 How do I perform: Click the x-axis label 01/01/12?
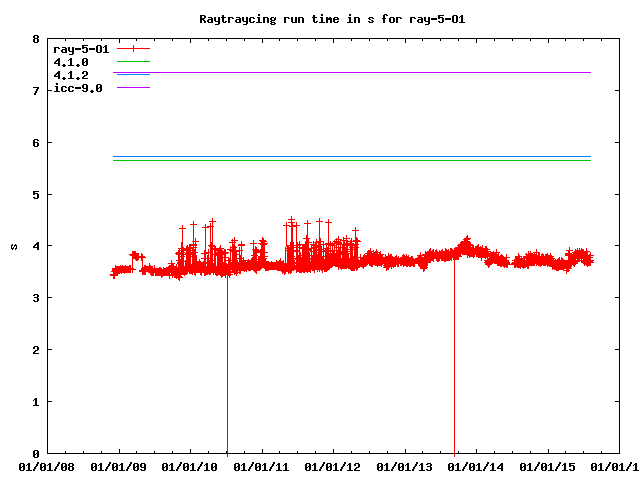[x=333, y=466]
